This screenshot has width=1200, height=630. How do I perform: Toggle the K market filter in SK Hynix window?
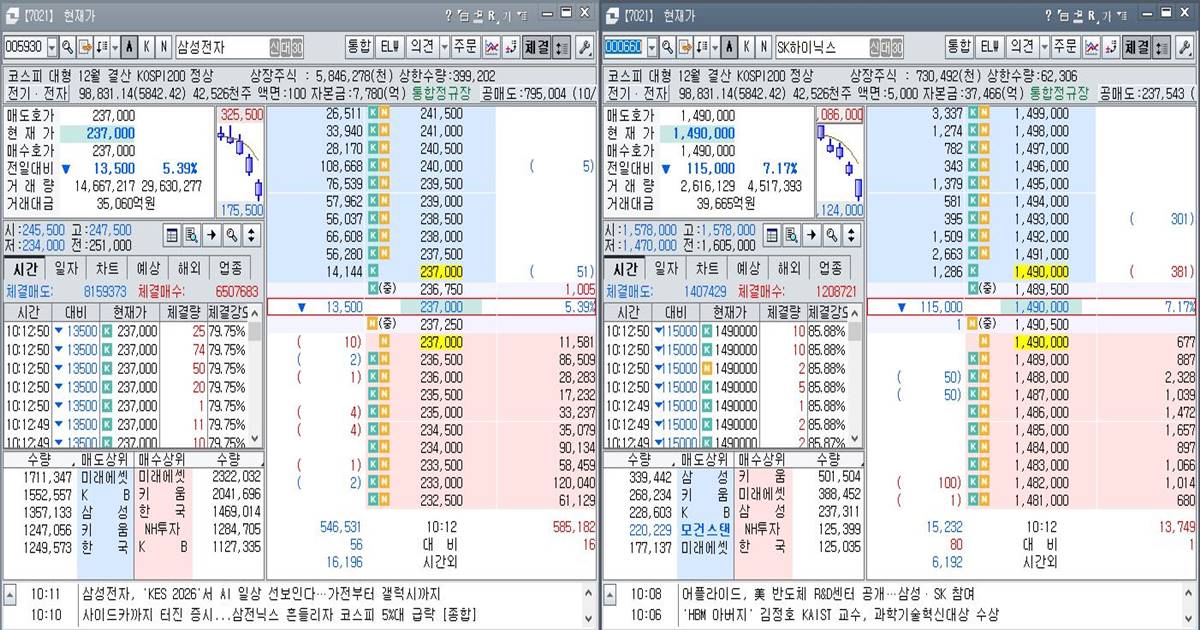point(747,47)
